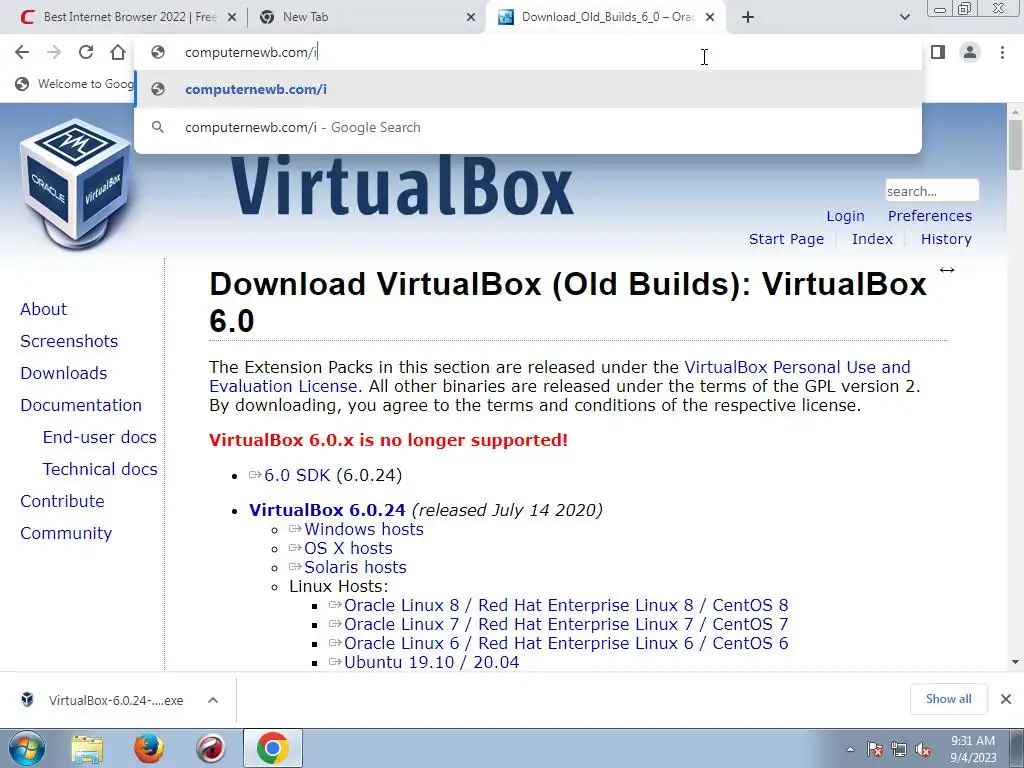The height and width of the screenshot is (768, 1024).
Task: Show hidden tray icons arrow
Action: tap(850, 750)
